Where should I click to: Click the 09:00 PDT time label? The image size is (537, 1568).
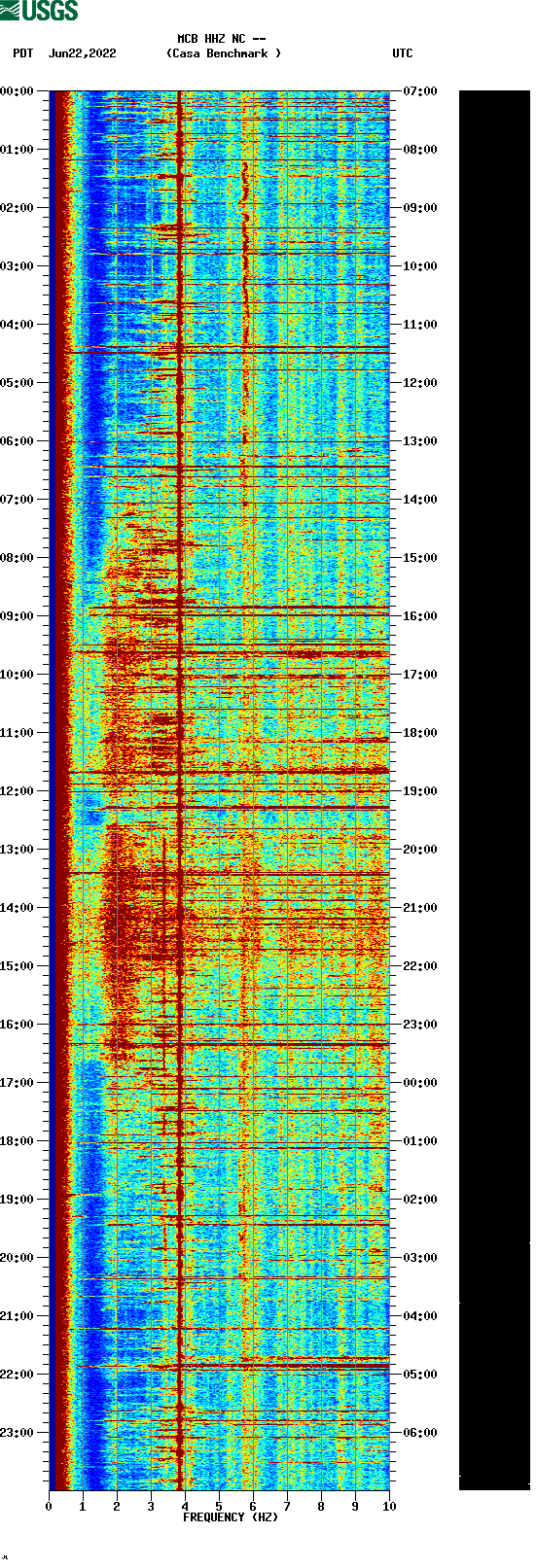[17, 616]
